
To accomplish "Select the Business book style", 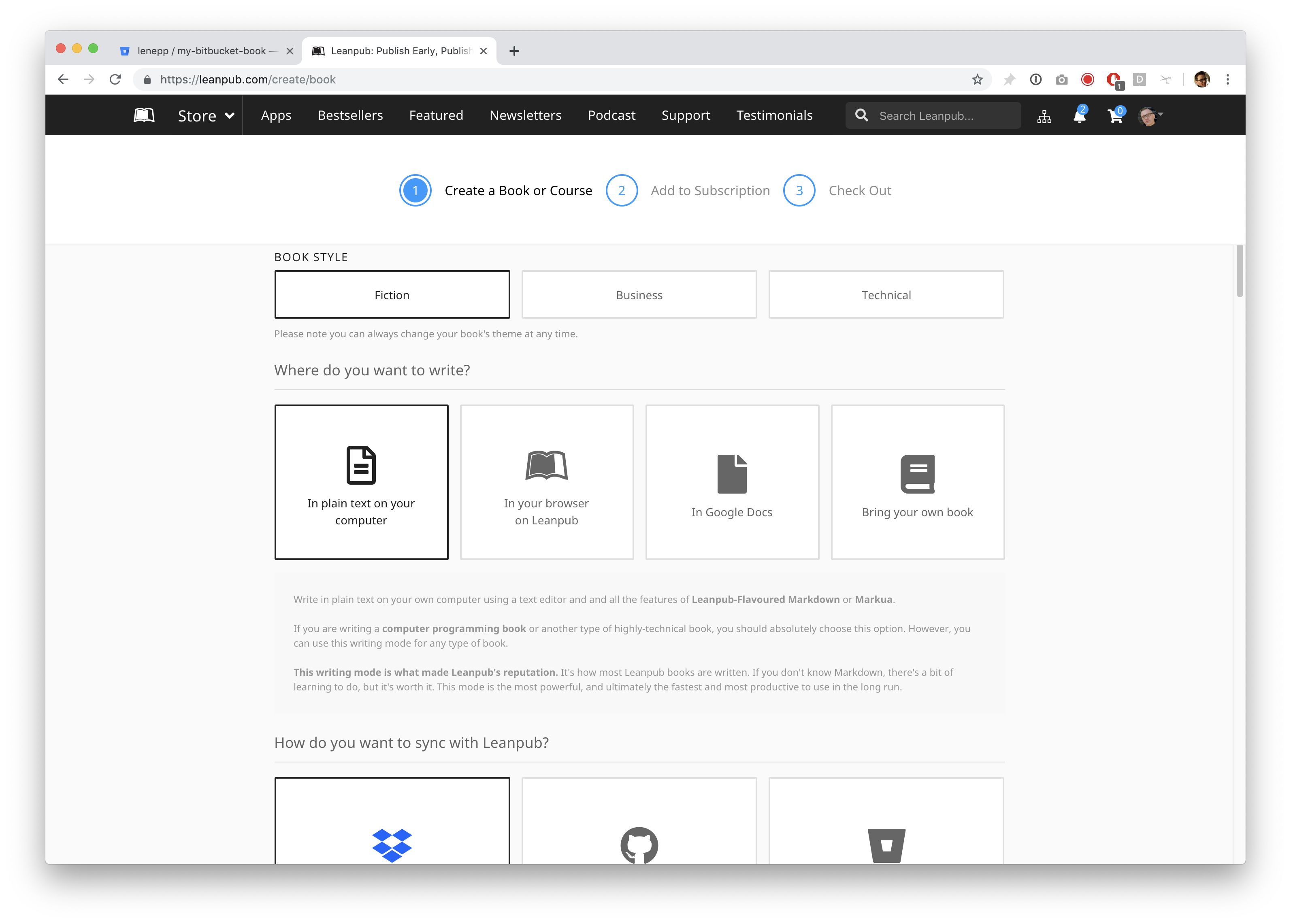I will (639, 295).
